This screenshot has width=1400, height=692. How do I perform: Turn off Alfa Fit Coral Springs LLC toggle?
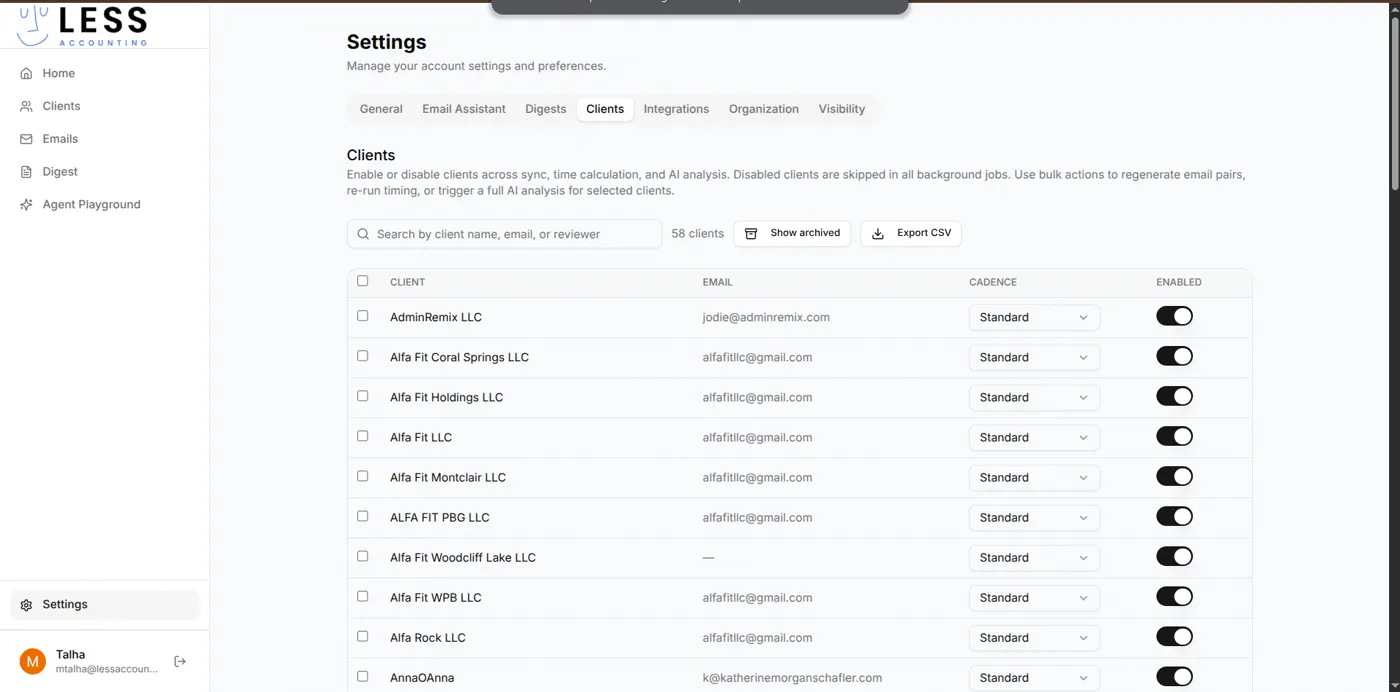point(1174,356)
